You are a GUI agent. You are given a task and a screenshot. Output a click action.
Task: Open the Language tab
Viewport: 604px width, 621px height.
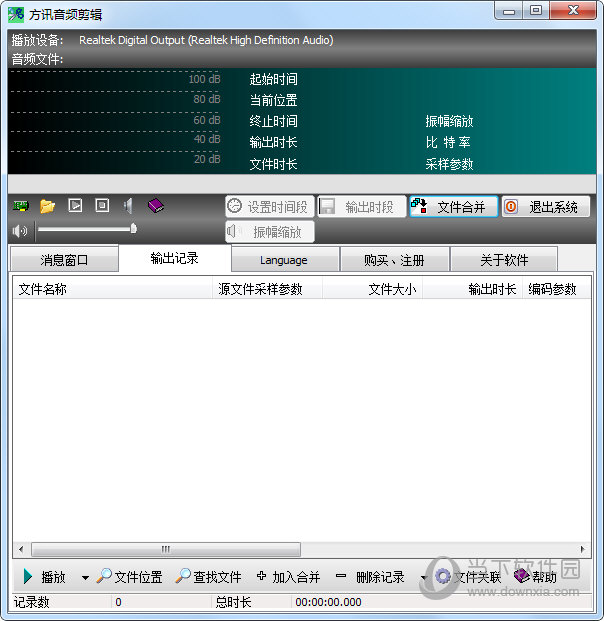tap(285, 260)
